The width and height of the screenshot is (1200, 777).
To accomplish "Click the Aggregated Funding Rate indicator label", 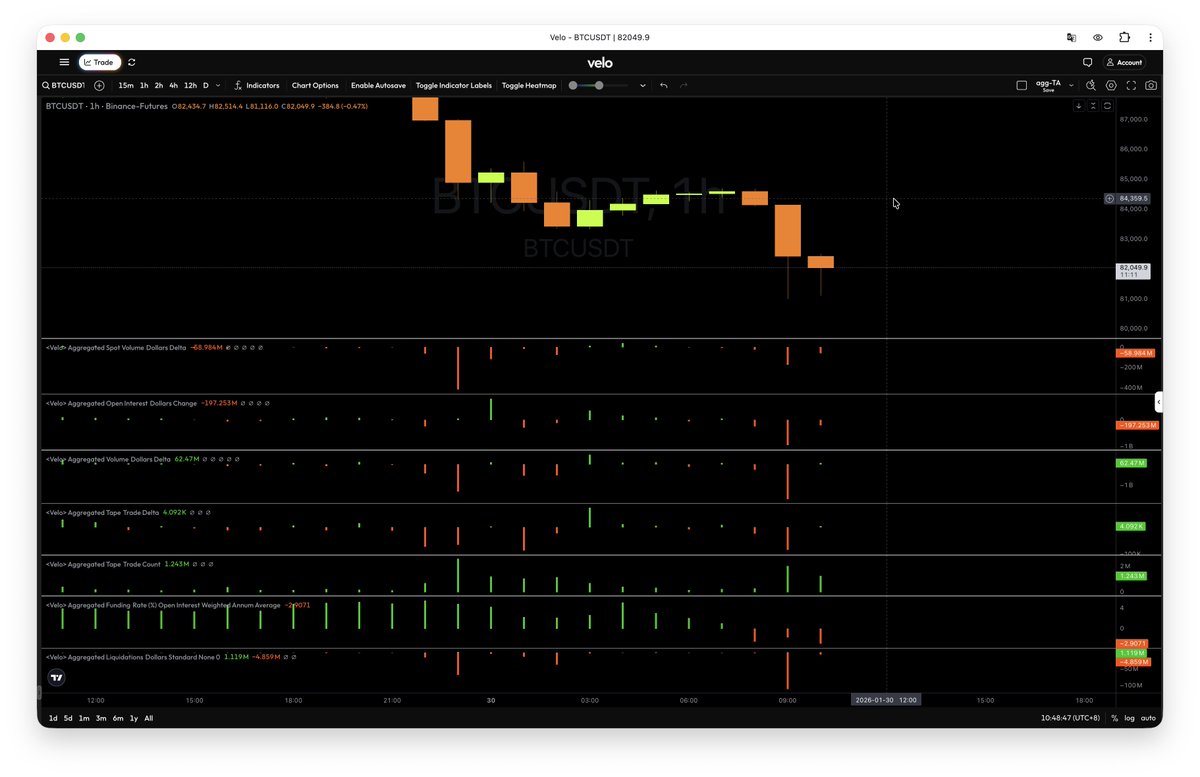I will point(163,604).
